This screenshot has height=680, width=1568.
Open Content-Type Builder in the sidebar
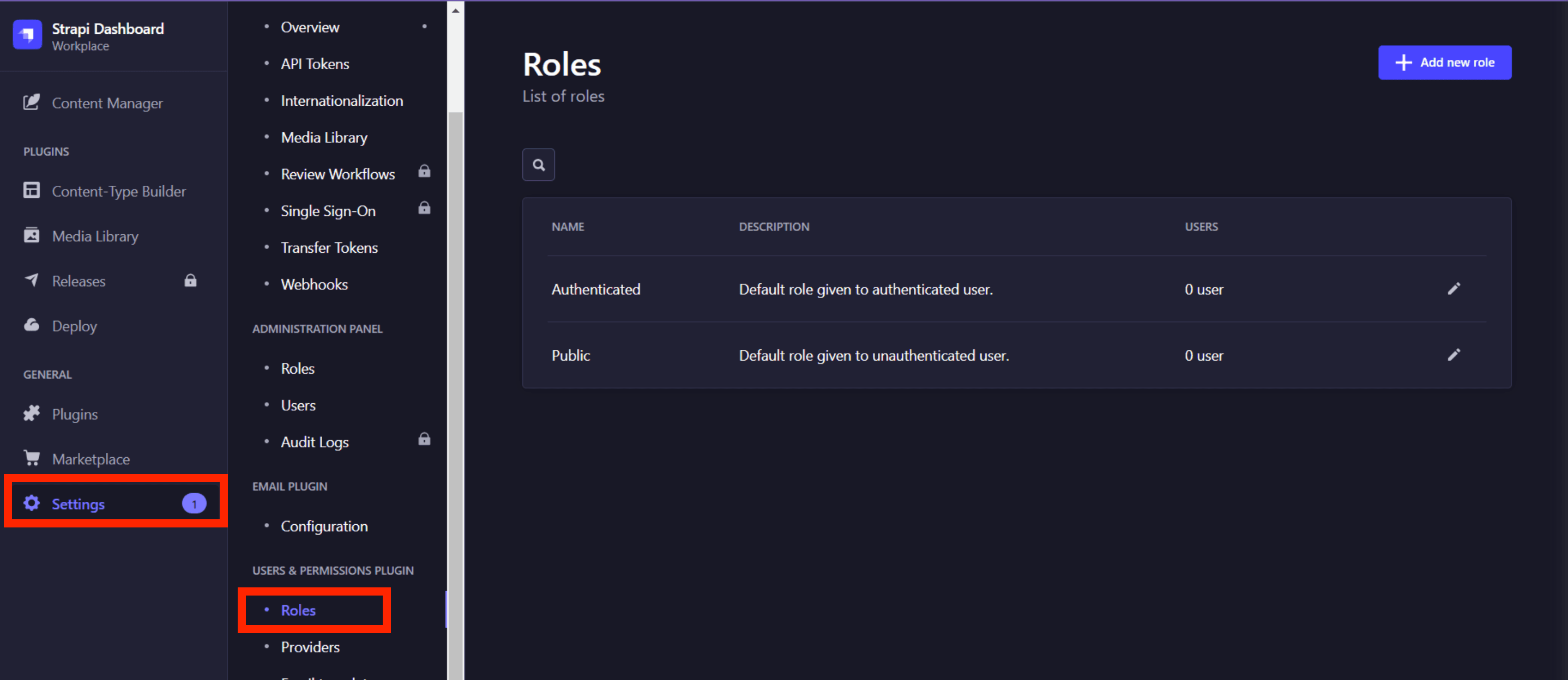pos(119,191)
